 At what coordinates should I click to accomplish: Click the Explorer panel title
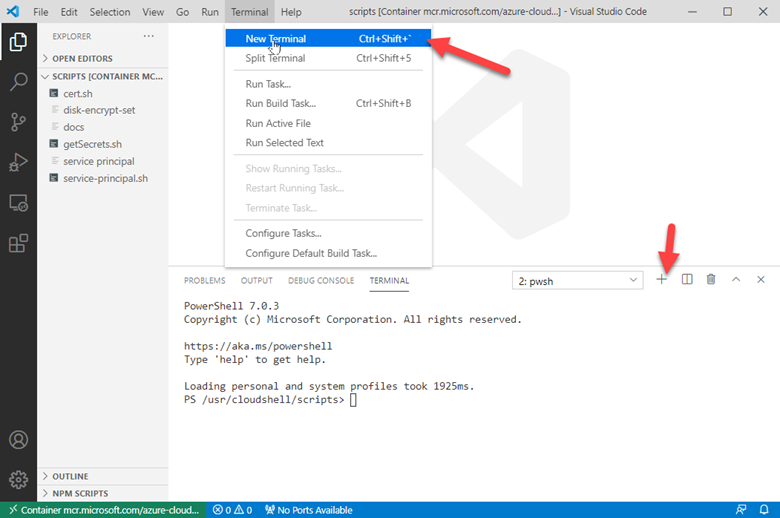pos(72,36)
